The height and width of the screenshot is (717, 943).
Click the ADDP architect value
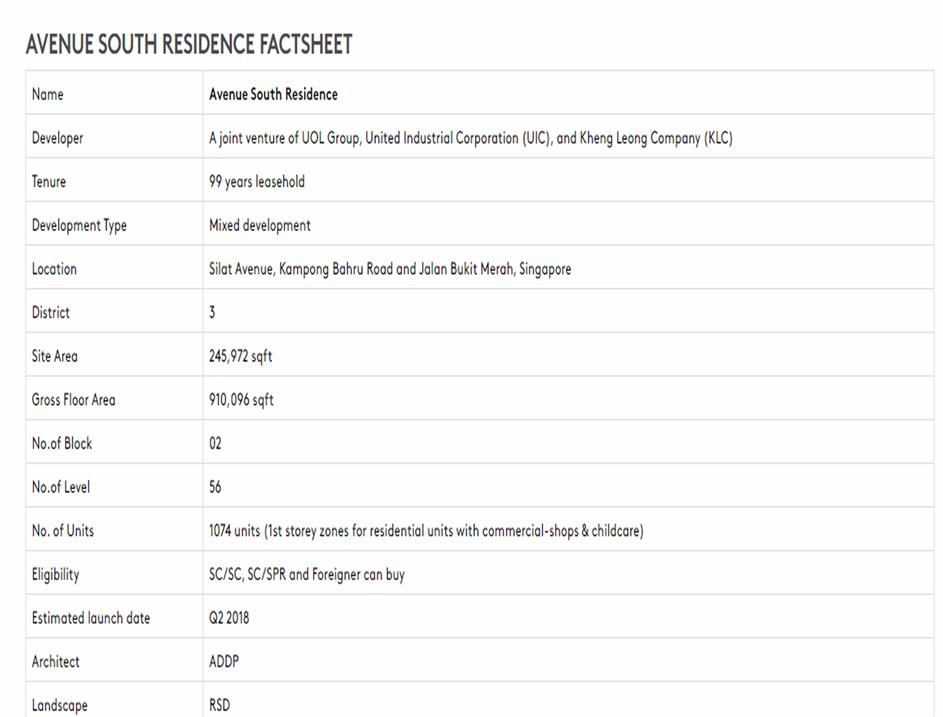224,661
